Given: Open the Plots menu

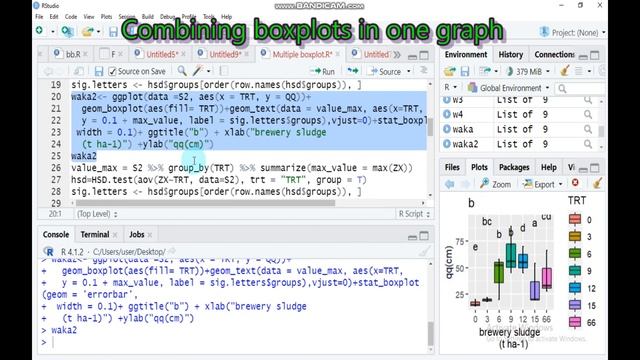Looking at the screenshot, I should point(106,17).
